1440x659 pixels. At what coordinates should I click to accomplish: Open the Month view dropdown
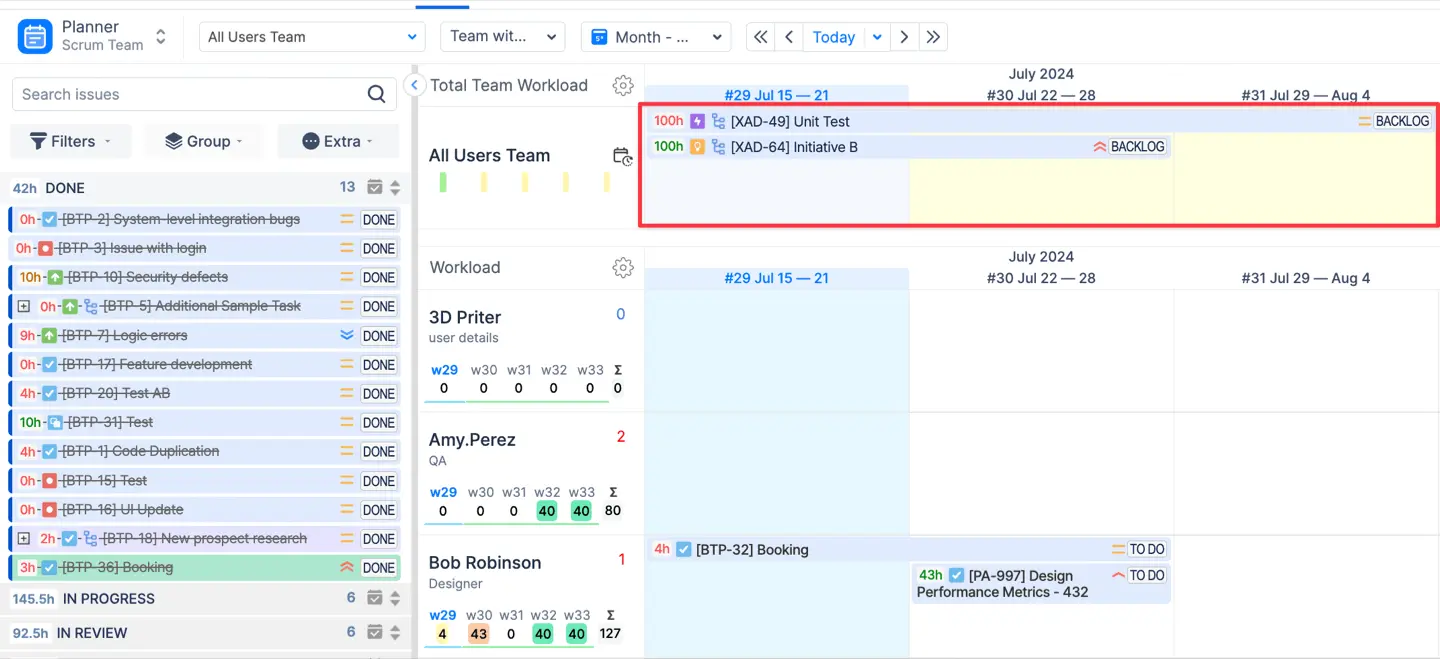point(655,37)
